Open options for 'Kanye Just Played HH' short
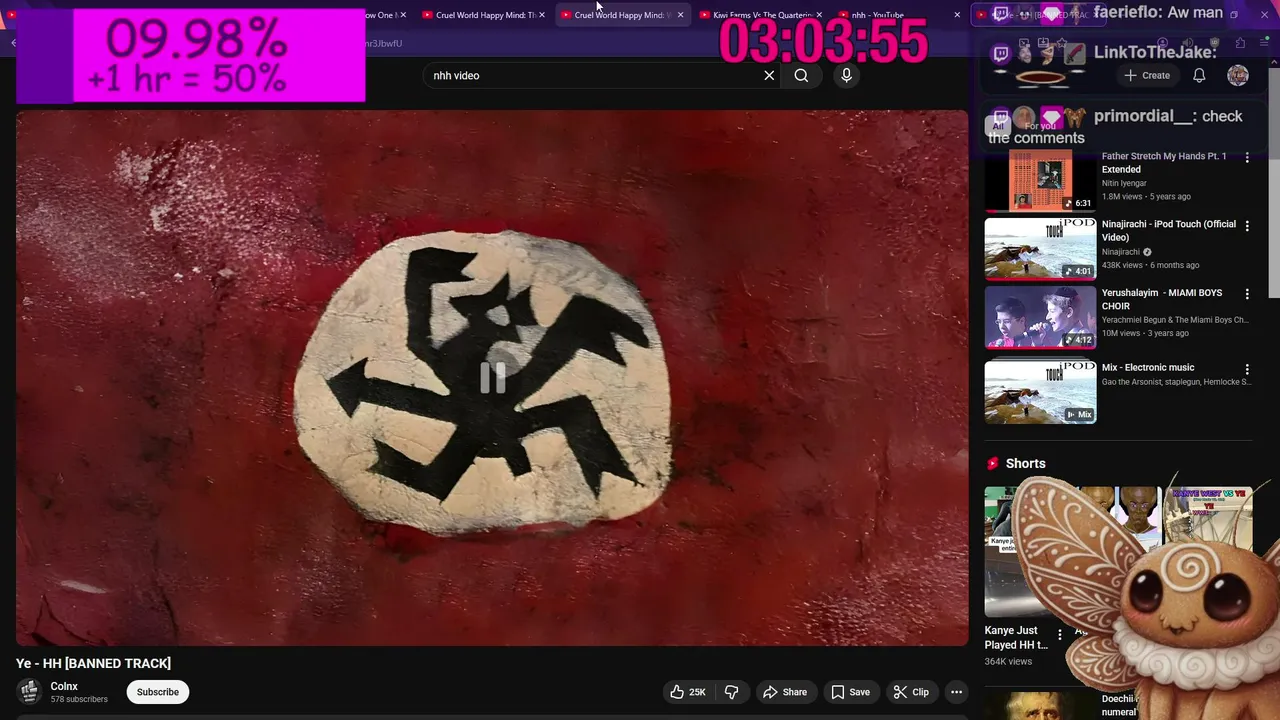Image resolution: width=1280 pixels, height=720 pixels. 1060,635
